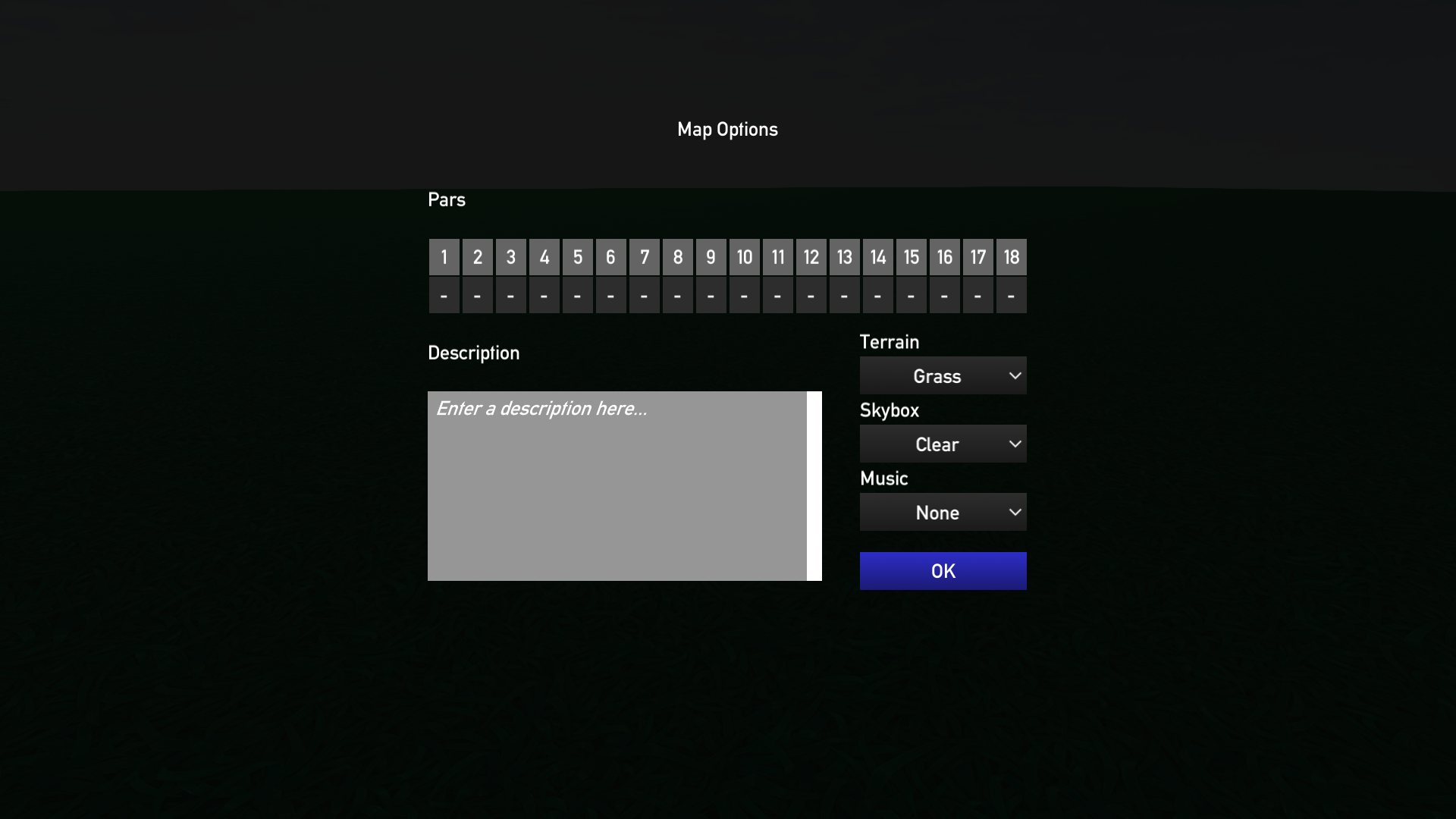Select the hole 10 header cell

click(x=745, y=257)
